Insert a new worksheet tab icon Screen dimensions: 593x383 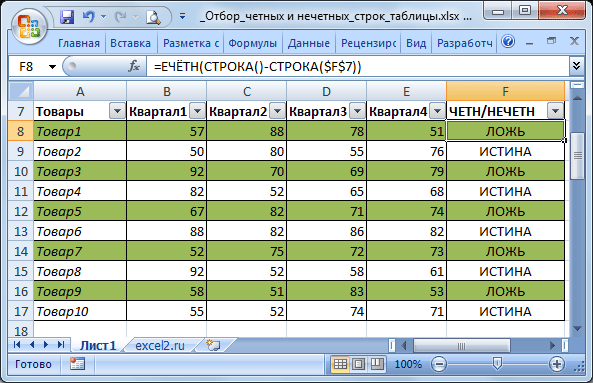tap(213, 345)
